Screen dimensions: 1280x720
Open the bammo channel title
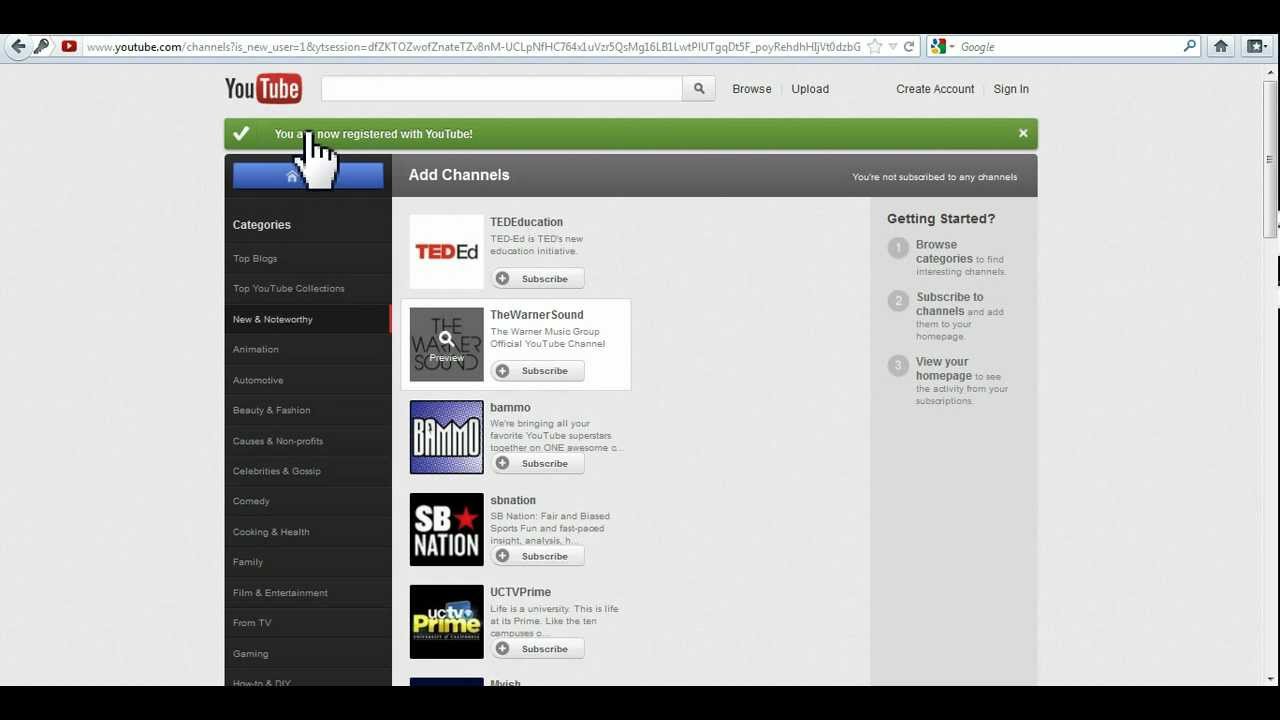pyautogui.click(x=510, y=408)
